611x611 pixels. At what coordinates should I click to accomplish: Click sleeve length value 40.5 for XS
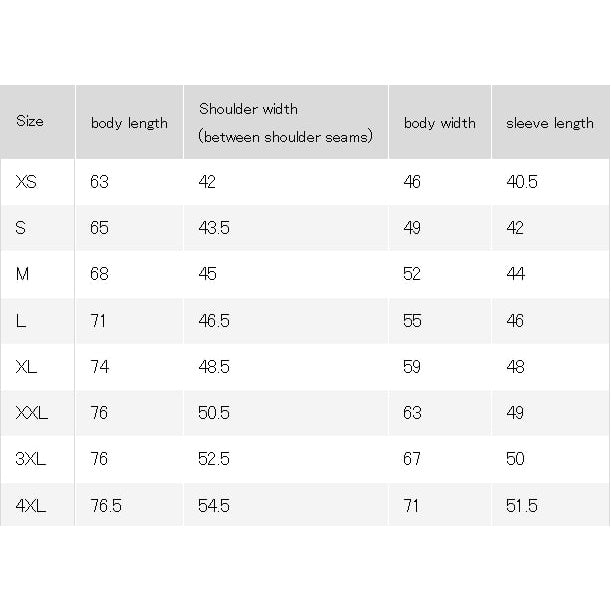(x=522, y=182)
